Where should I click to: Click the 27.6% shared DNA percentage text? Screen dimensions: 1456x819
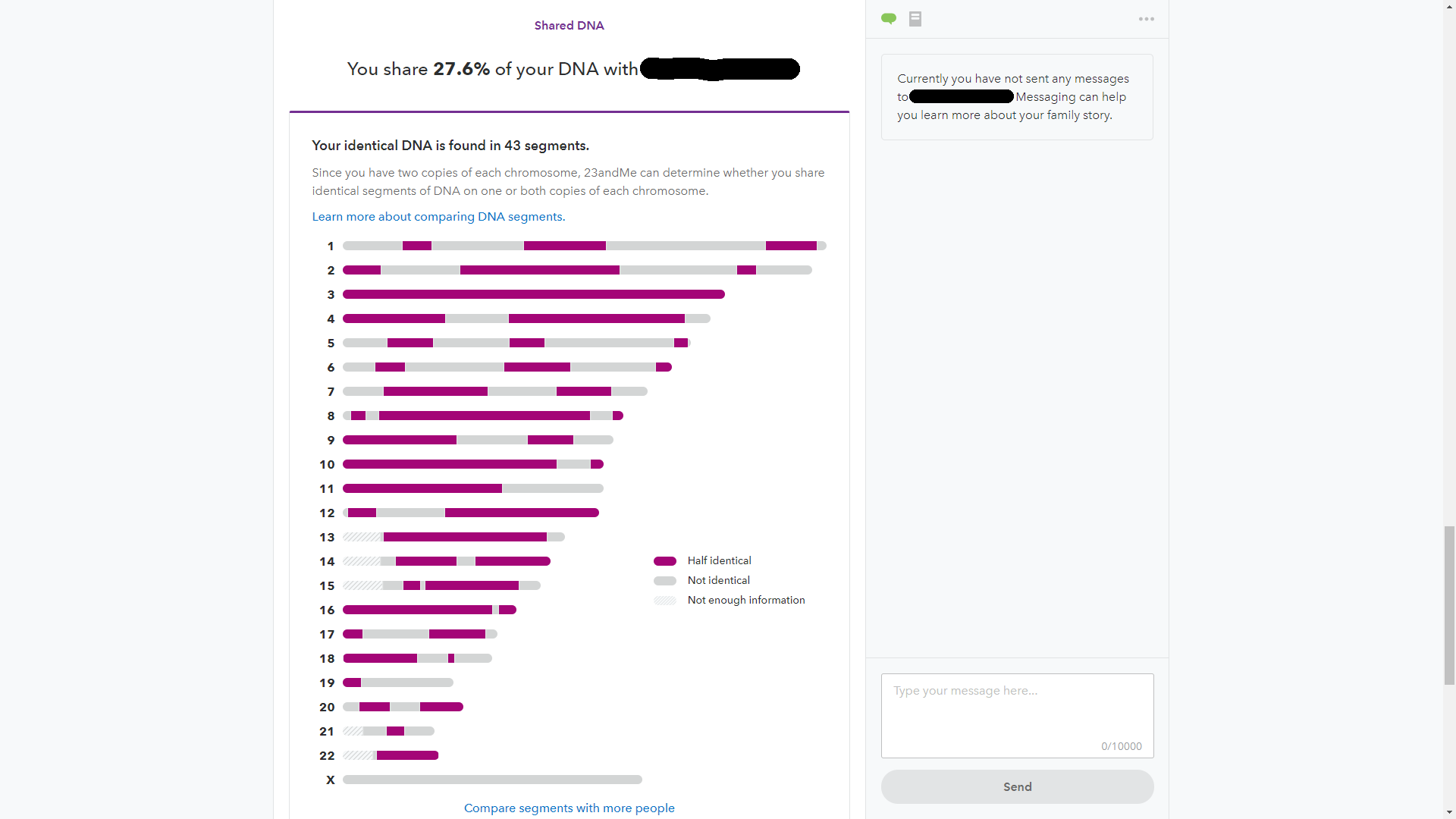[461, 69]
